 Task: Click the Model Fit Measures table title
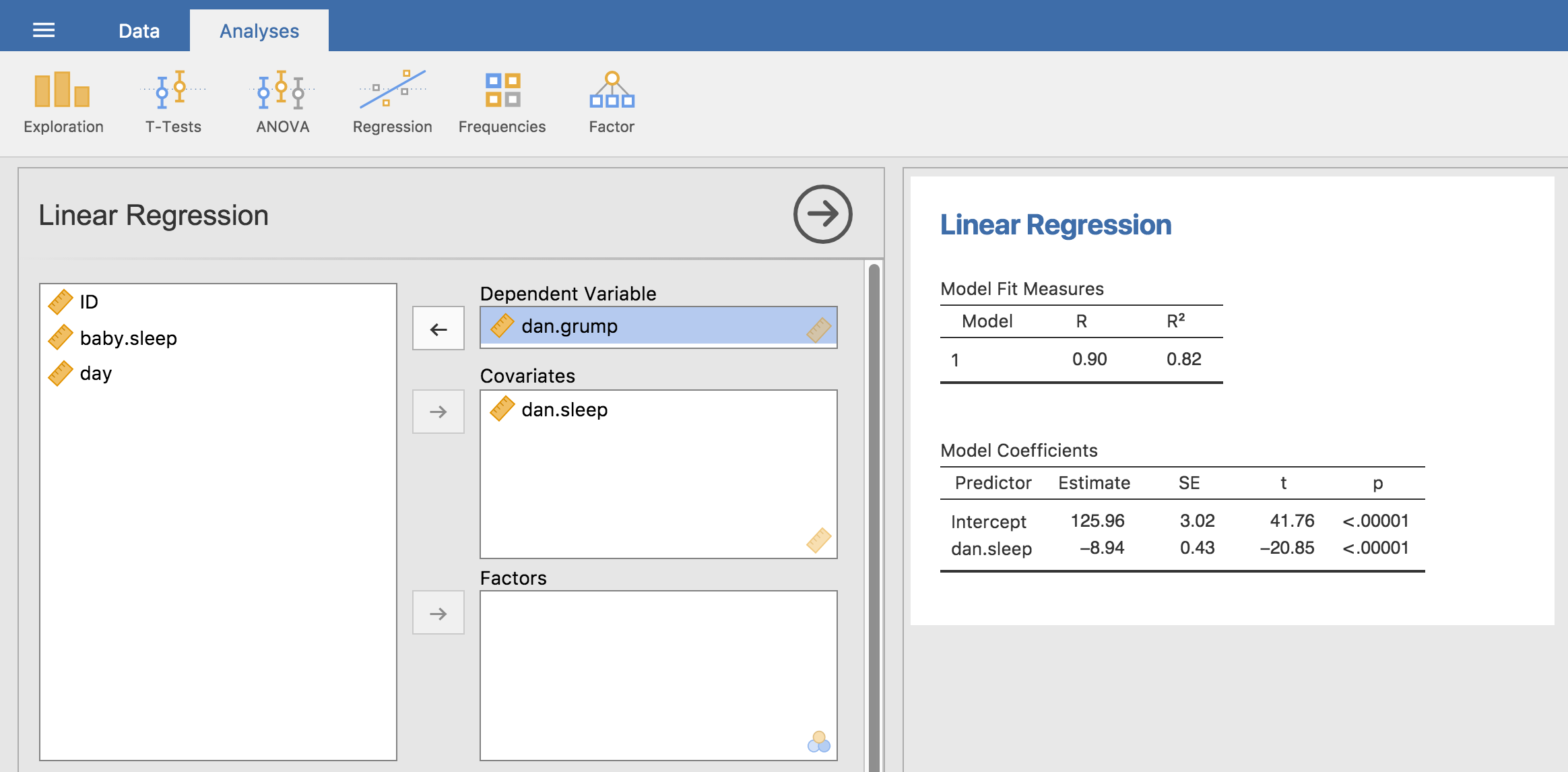click(1022, 289)
